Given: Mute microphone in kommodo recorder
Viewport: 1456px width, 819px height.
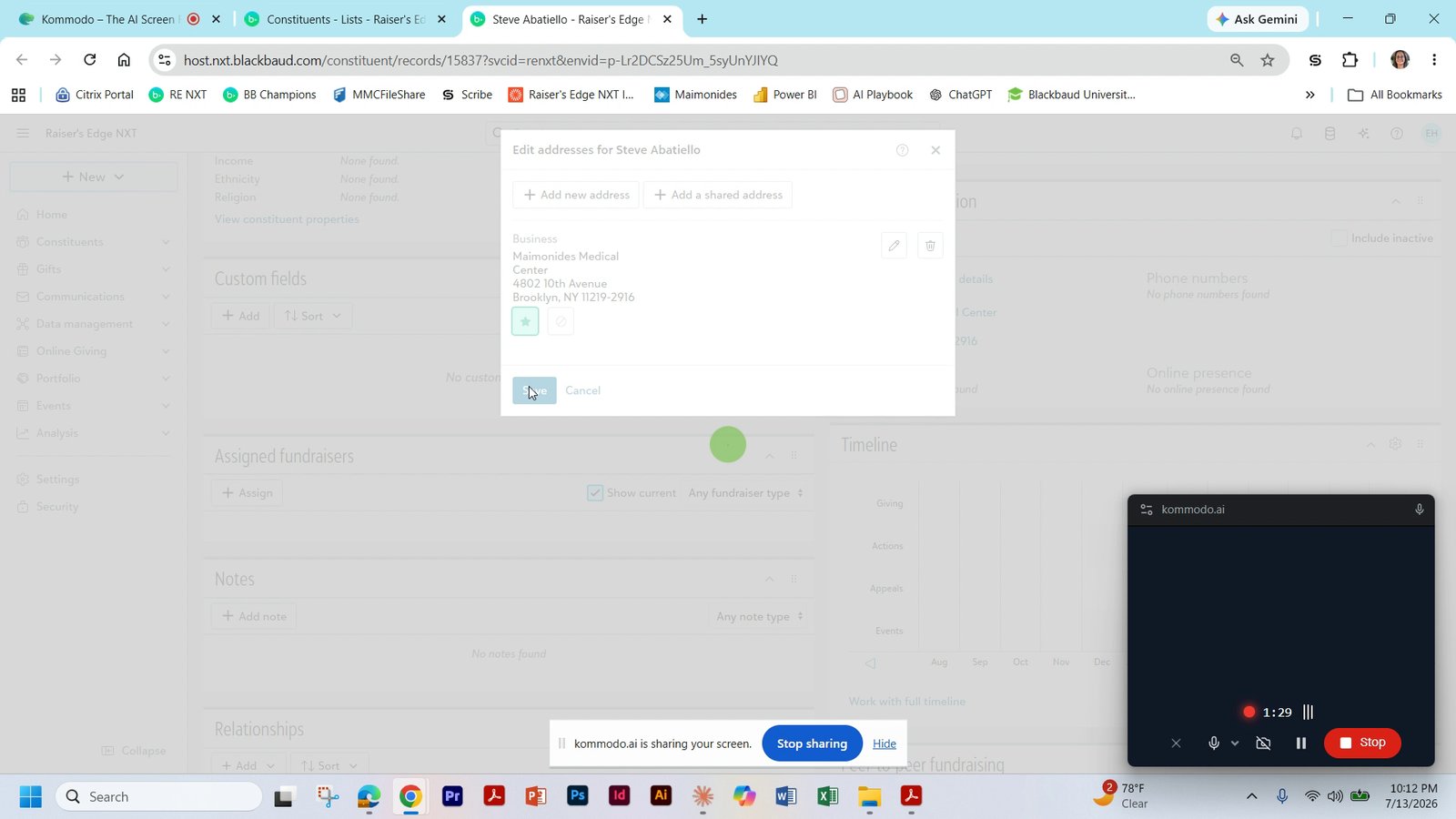Looking at the screenshot, I should coord(1213,743).
